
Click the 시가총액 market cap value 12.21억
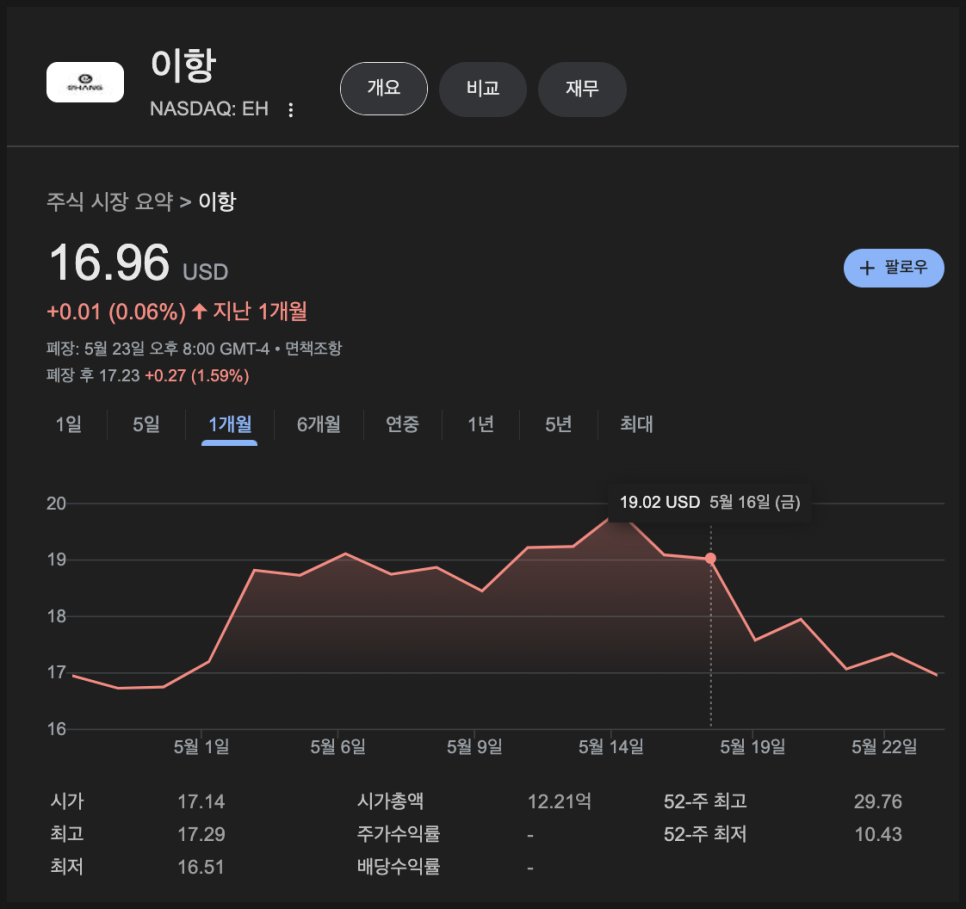[x=559, y=802]
